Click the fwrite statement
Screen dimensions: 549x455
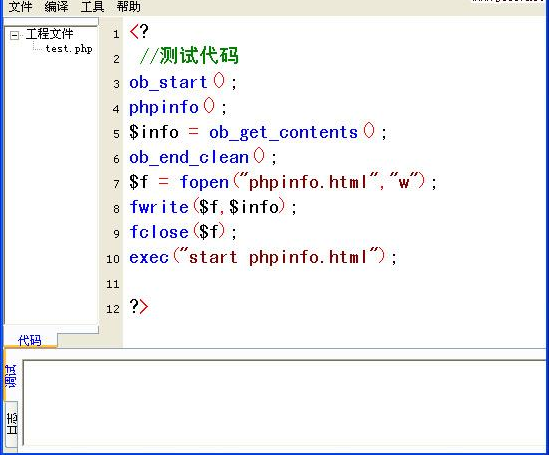click(x=213, y=207)
